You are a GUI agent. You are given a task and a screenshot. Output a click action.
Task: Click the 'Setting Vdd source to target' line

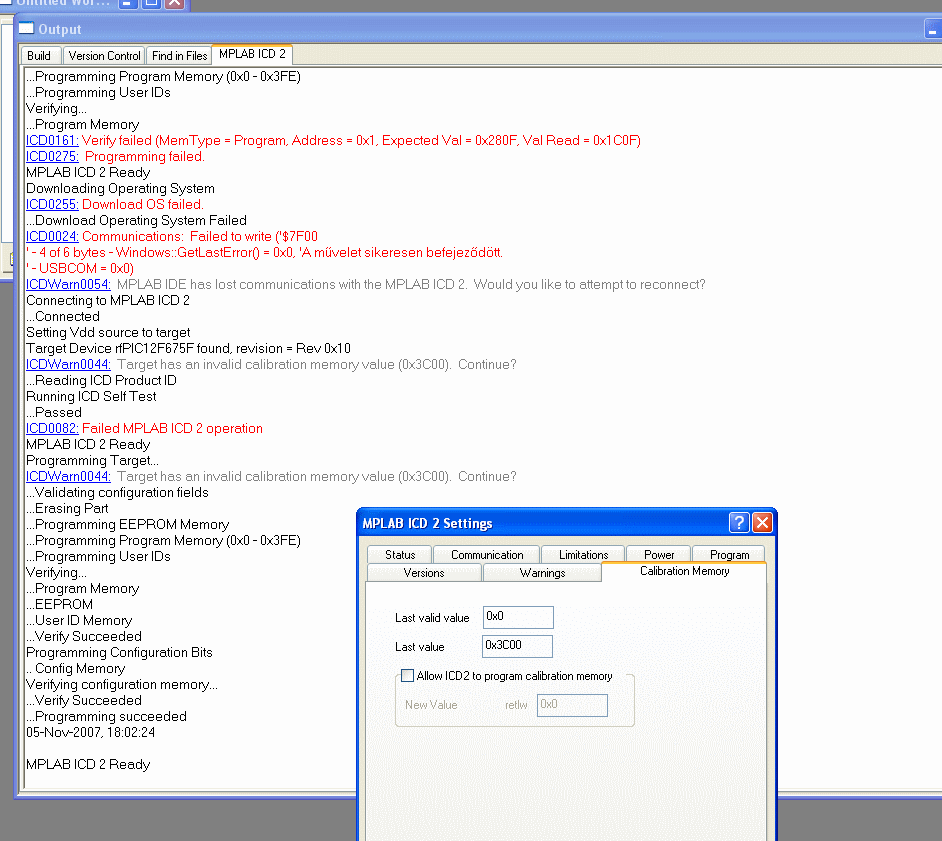coord(108,332)
